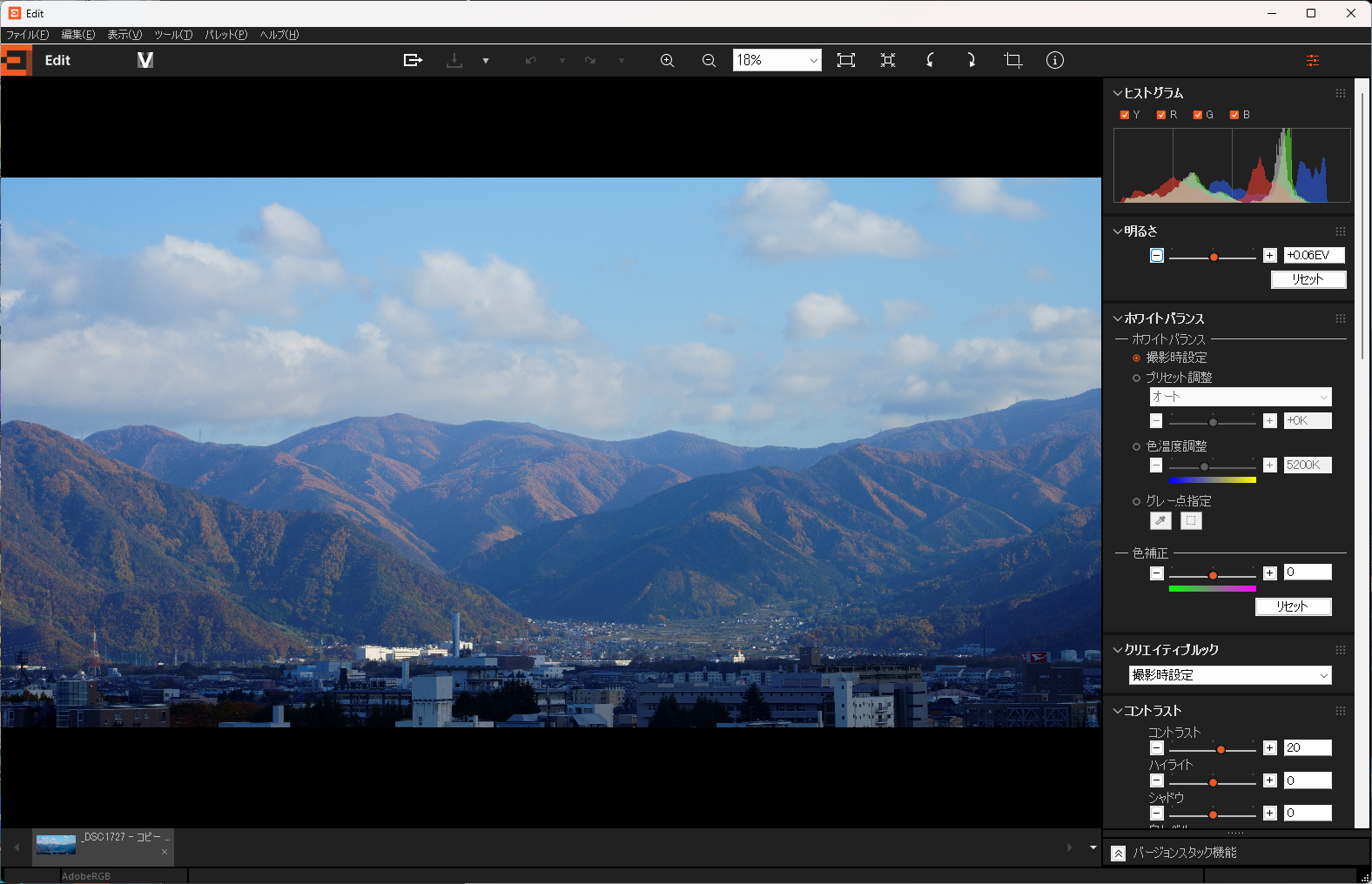Open the 表示(V) menu
Screen dimensions: 1372x884
124,35
